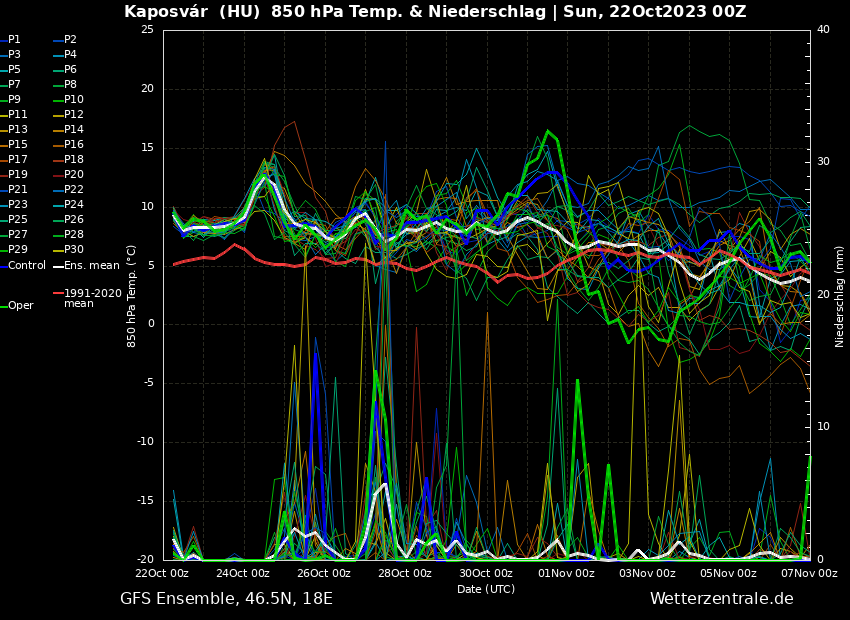Click the 07Nov 00z date tick label

click(x=809, y=573)
